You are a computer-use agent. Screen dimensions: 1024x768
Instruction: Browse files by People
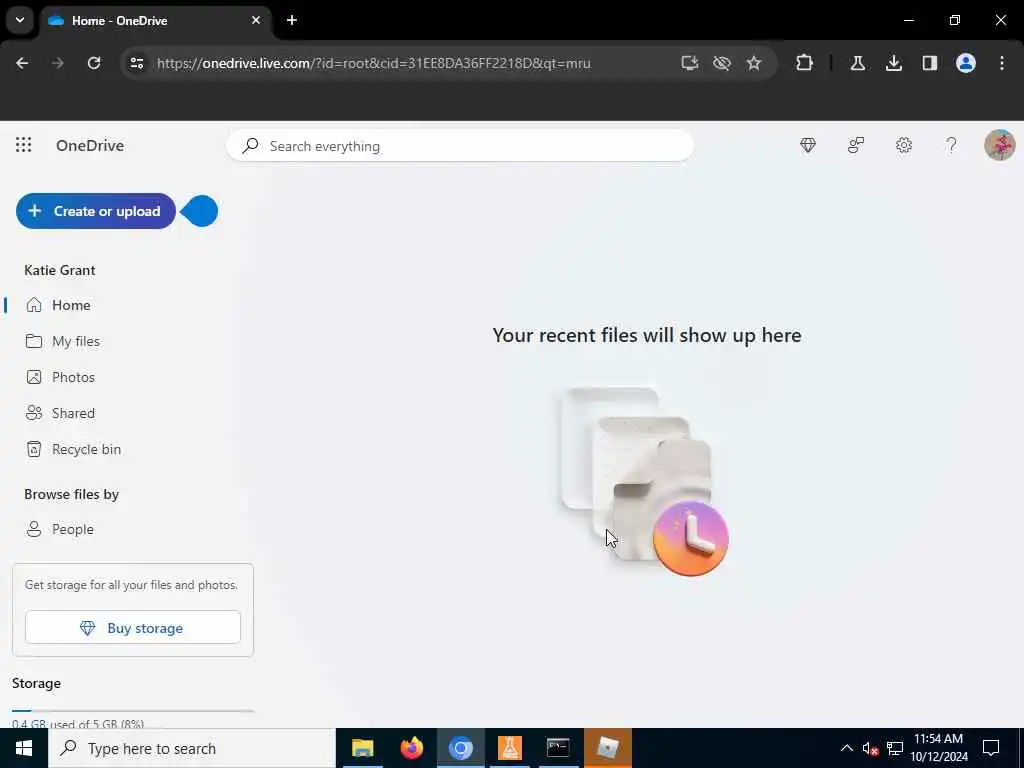click(60, 529)
